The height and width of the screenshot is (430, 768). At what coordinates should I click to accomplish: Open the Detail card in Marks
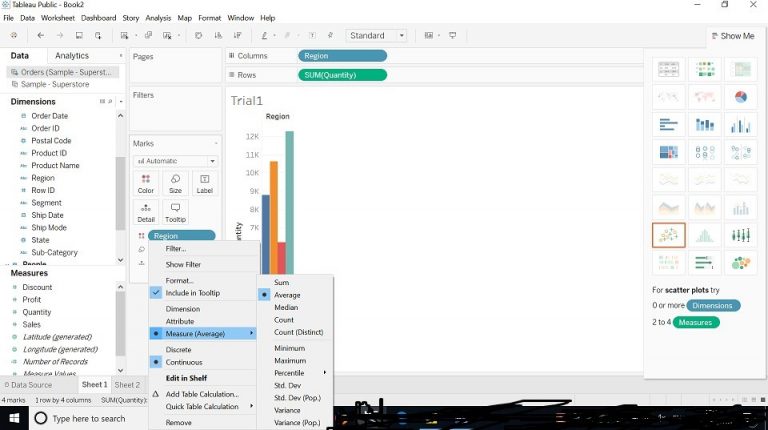coord(145,213)
